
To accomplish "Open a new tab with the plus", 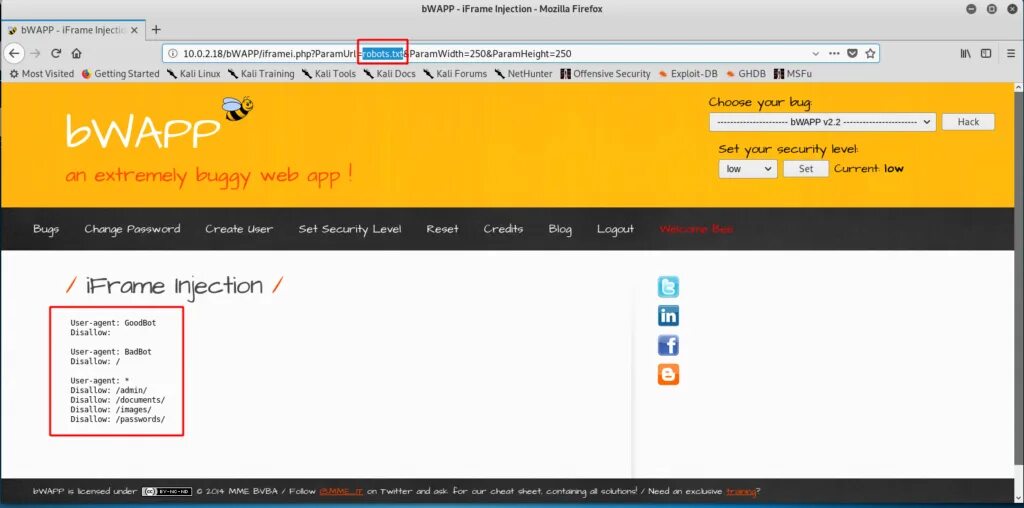I will pos(156,29).
